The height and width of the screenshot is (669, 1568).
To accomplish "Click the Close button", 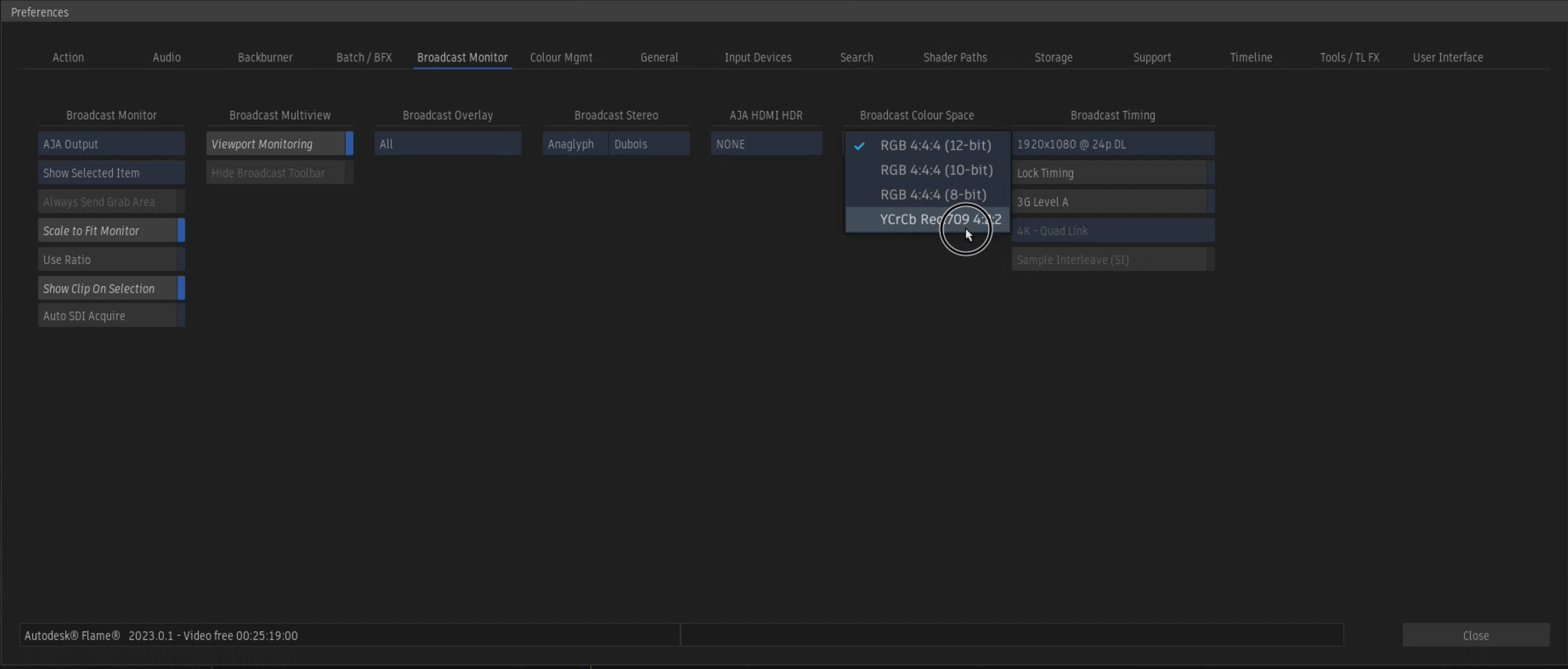I will [1475, 635].
